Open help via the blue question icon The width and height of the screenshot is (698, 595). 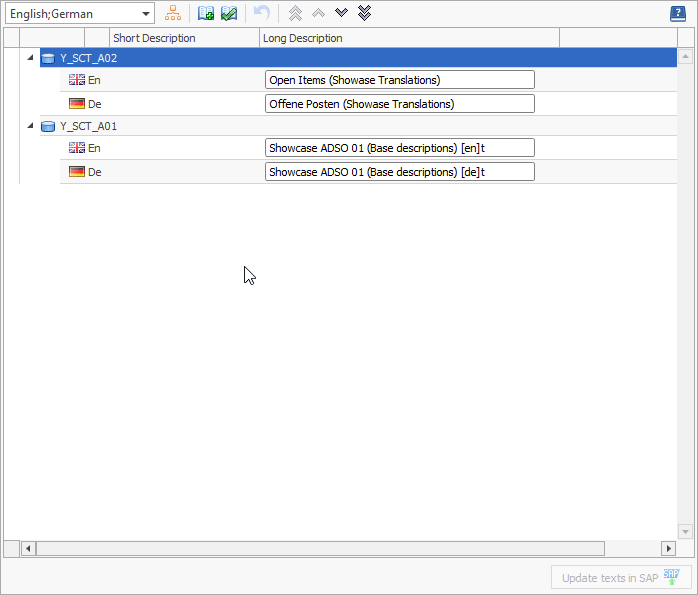point(678,14)
